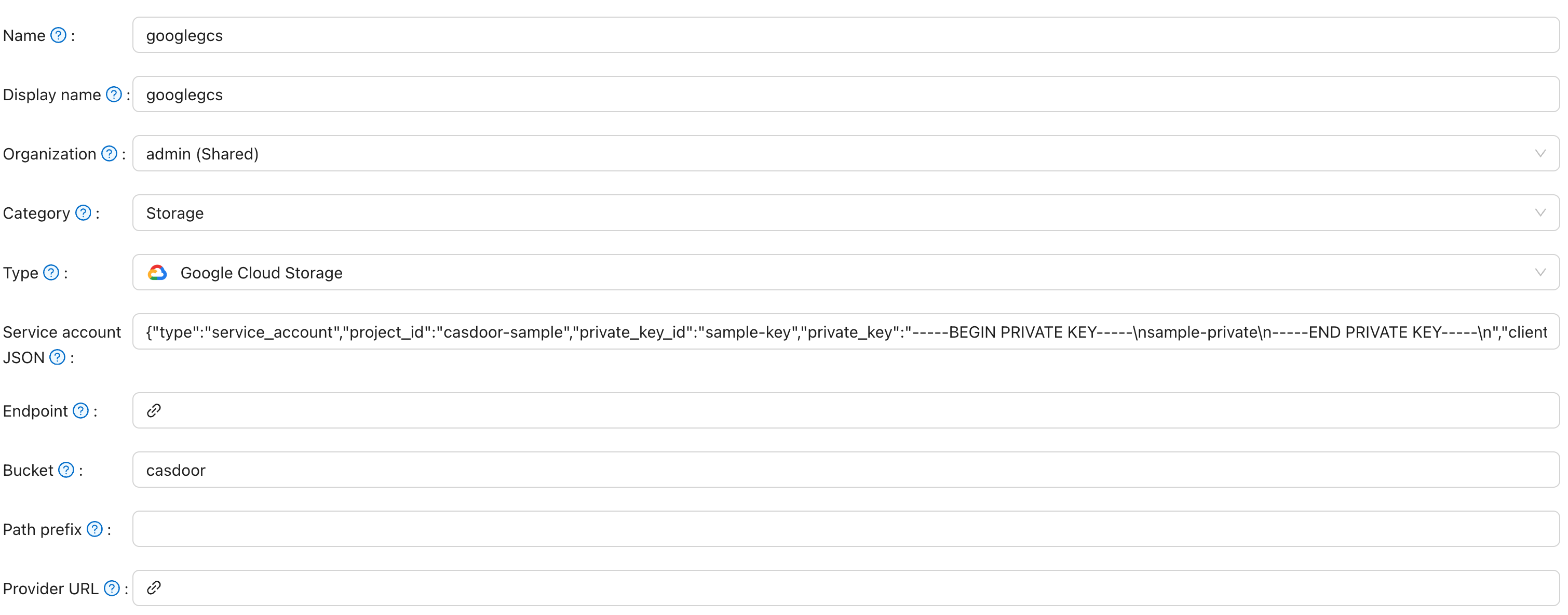
Task: Open the Path prefix help tooltip
Action: 94,529
